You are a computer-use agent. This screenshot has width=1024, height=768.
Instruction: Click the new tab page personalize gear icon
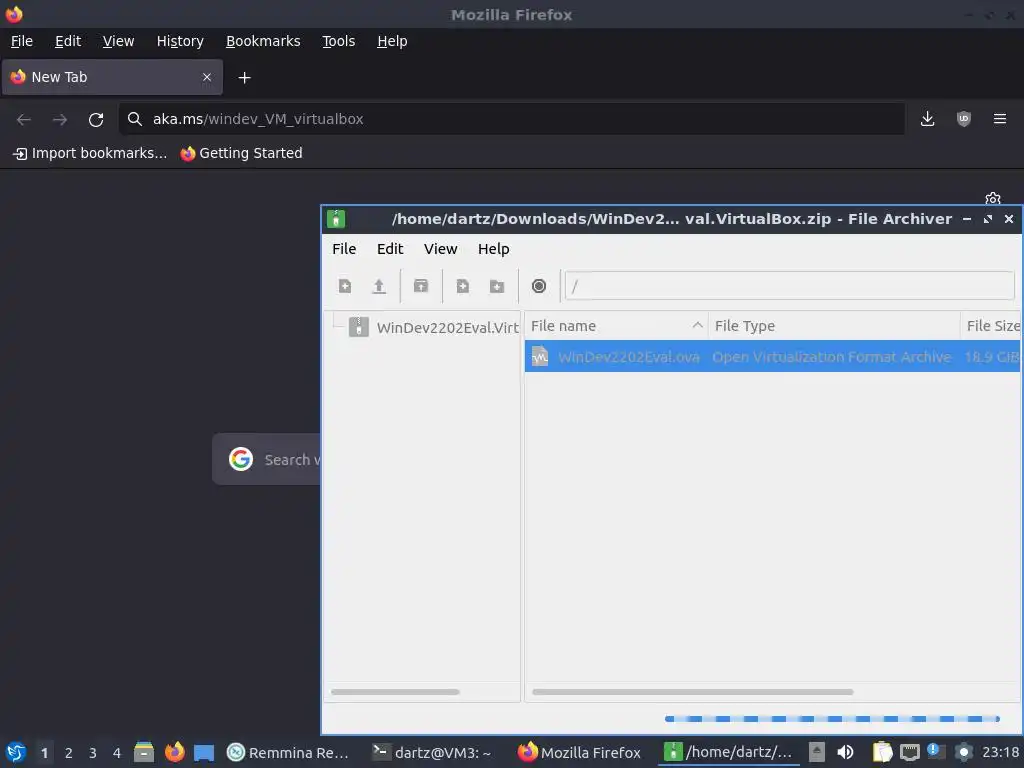pyautogui.click(x=993, y=198)
